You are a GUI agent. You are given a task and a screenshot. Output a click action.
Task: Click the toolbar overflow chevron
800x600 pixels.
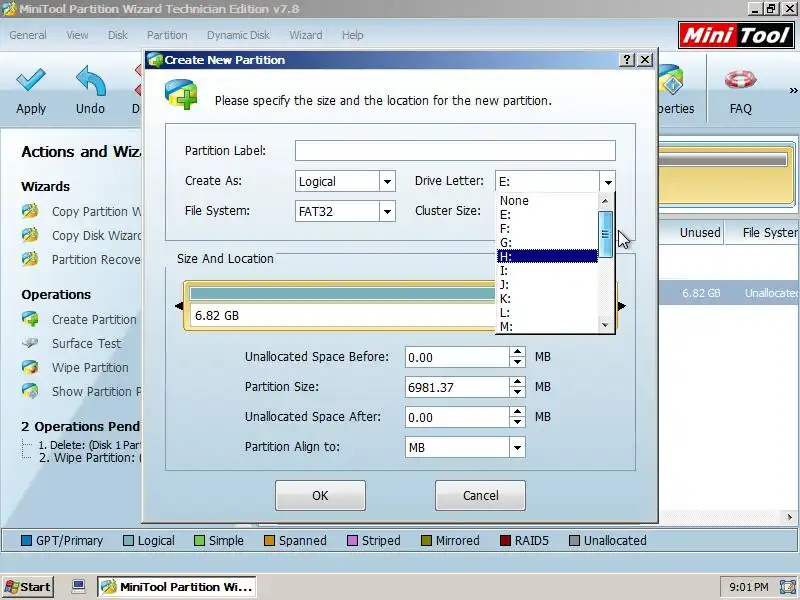pos(793,90)
